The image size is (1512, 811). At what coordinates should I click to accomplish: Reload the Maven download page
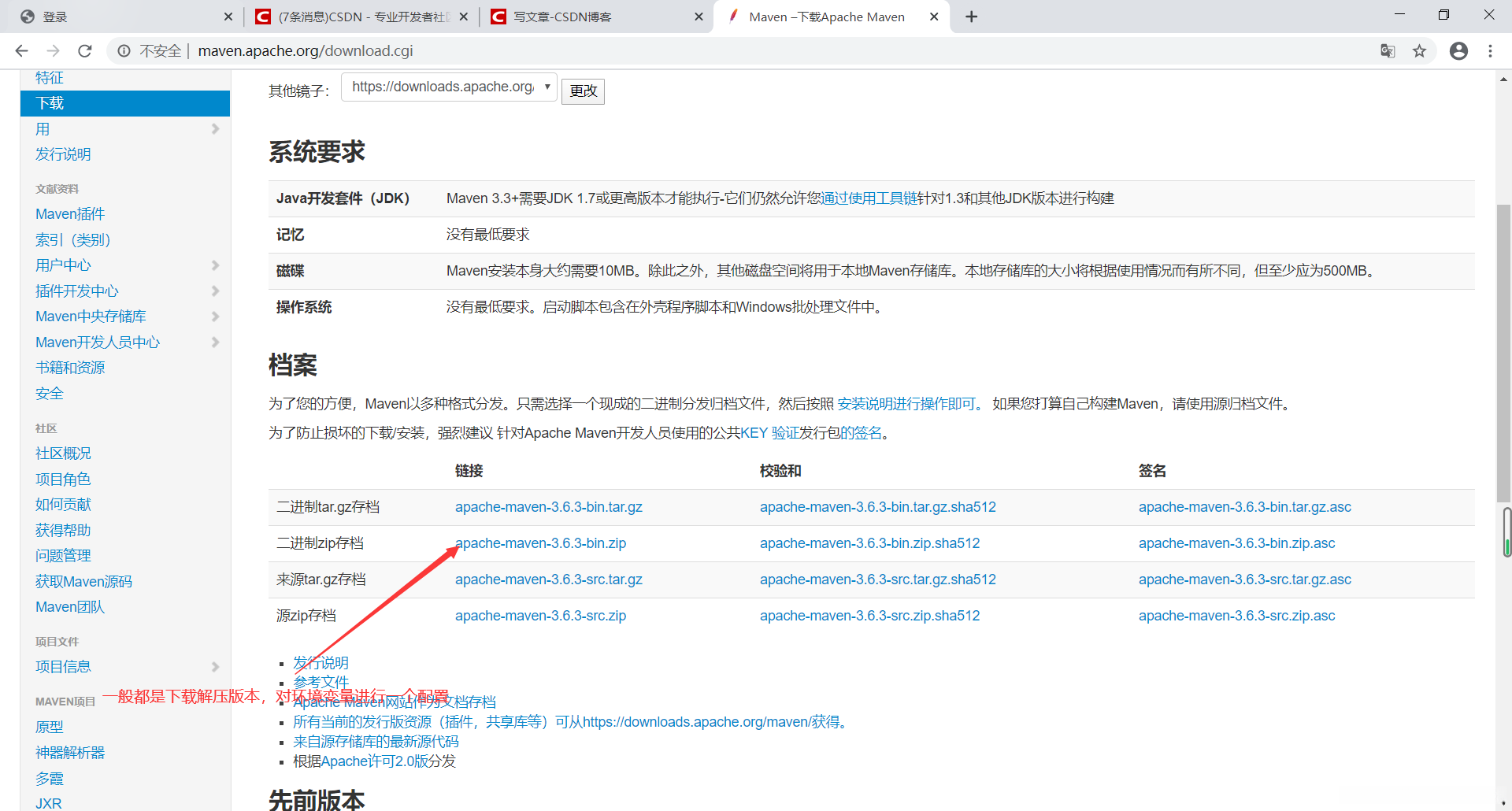85,51
